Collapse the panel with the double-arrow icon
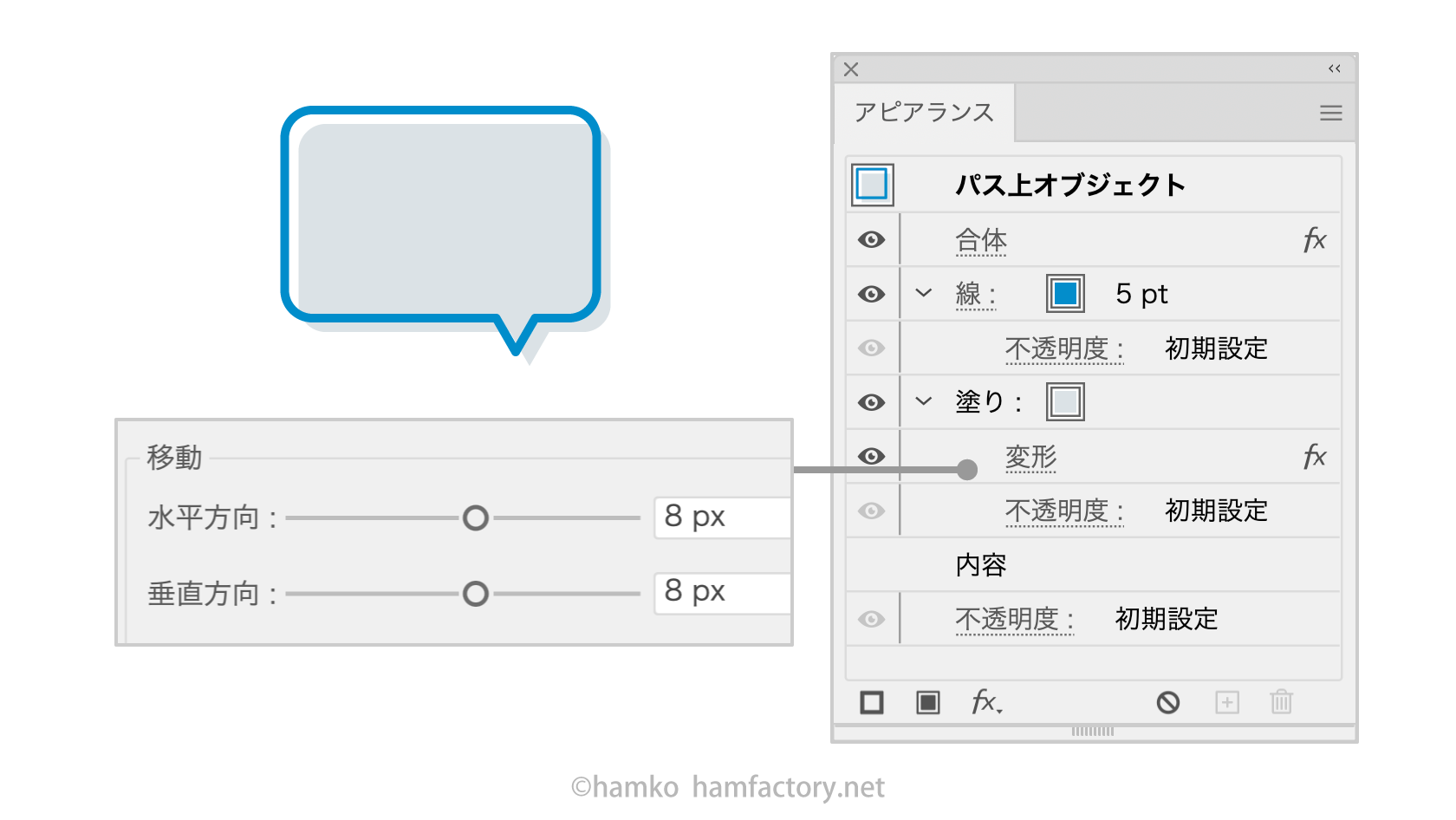 [1334, 69]
